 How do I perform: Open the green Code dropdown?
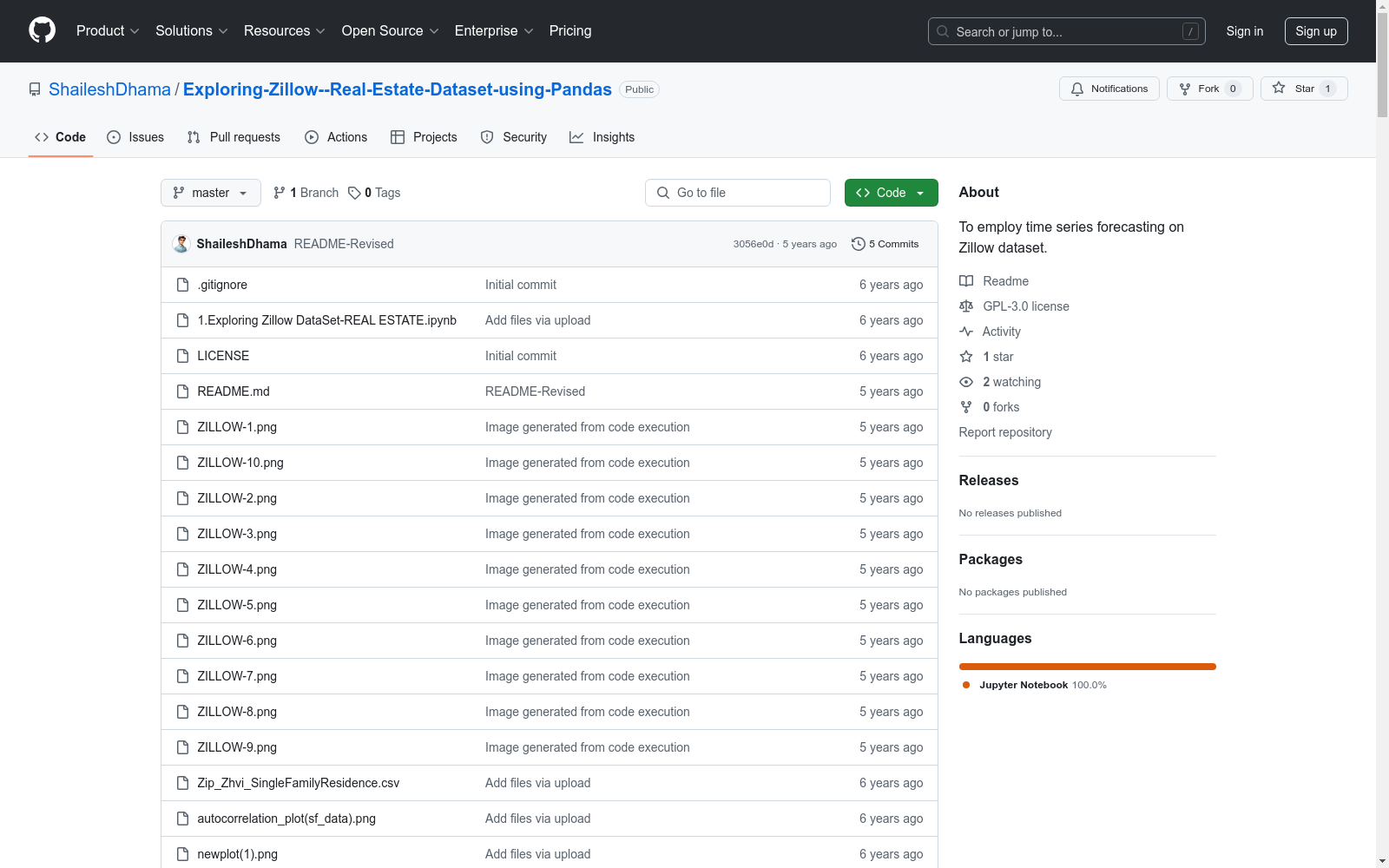891,193
